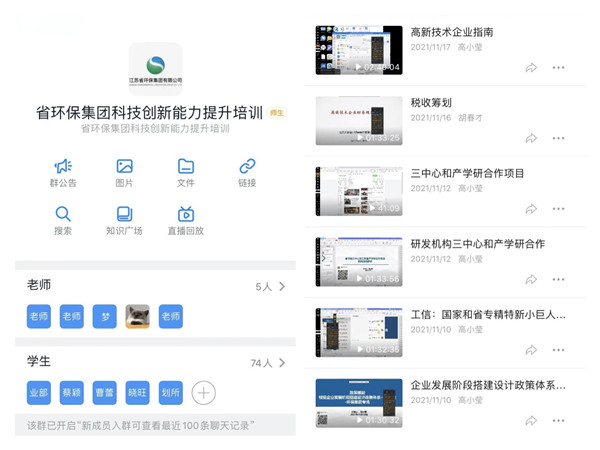Open more options for 三中心和产学研合作项目
600x450 pixels.
point(558,209)
